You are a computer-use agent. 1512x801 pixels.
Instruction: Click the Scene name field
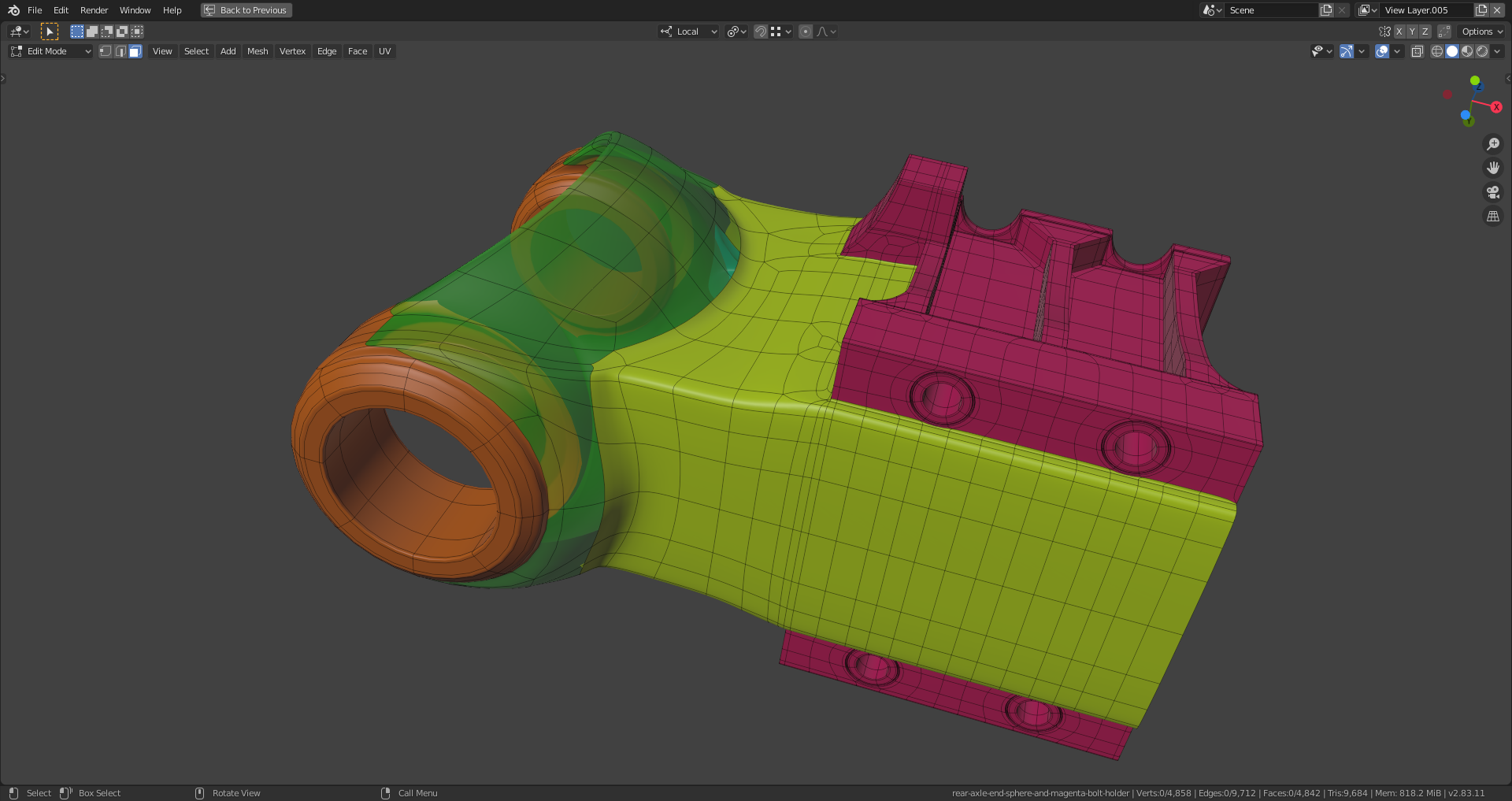(1272, 10)
